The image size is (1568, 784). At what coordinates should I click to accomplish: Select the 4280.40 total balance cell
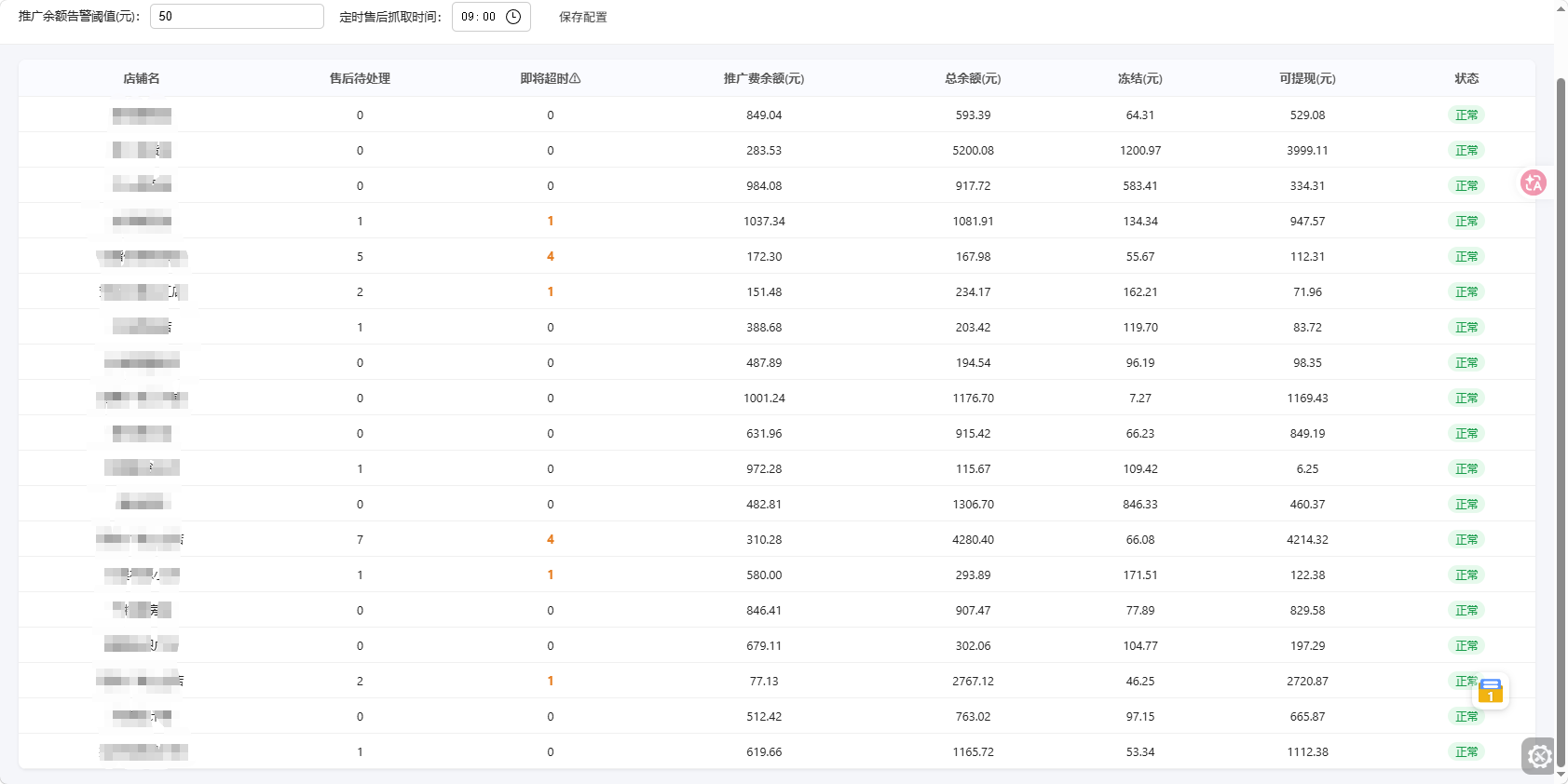click(x=973, y=540)
